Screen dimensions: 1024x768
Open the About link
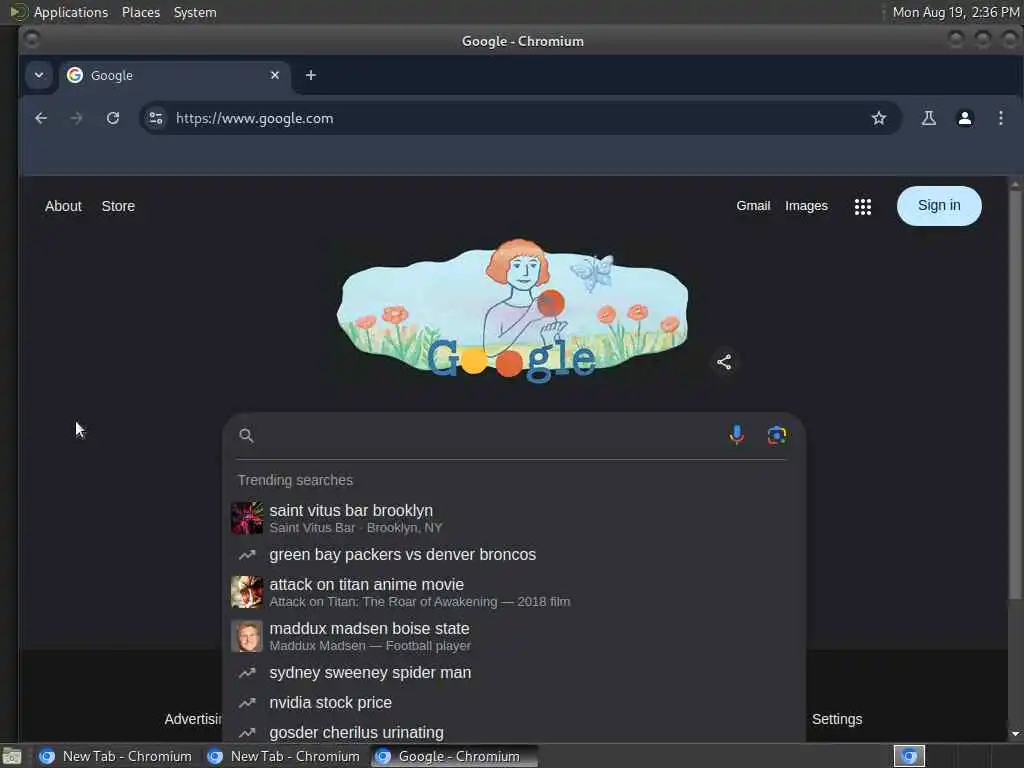click(x=63, y=206)
